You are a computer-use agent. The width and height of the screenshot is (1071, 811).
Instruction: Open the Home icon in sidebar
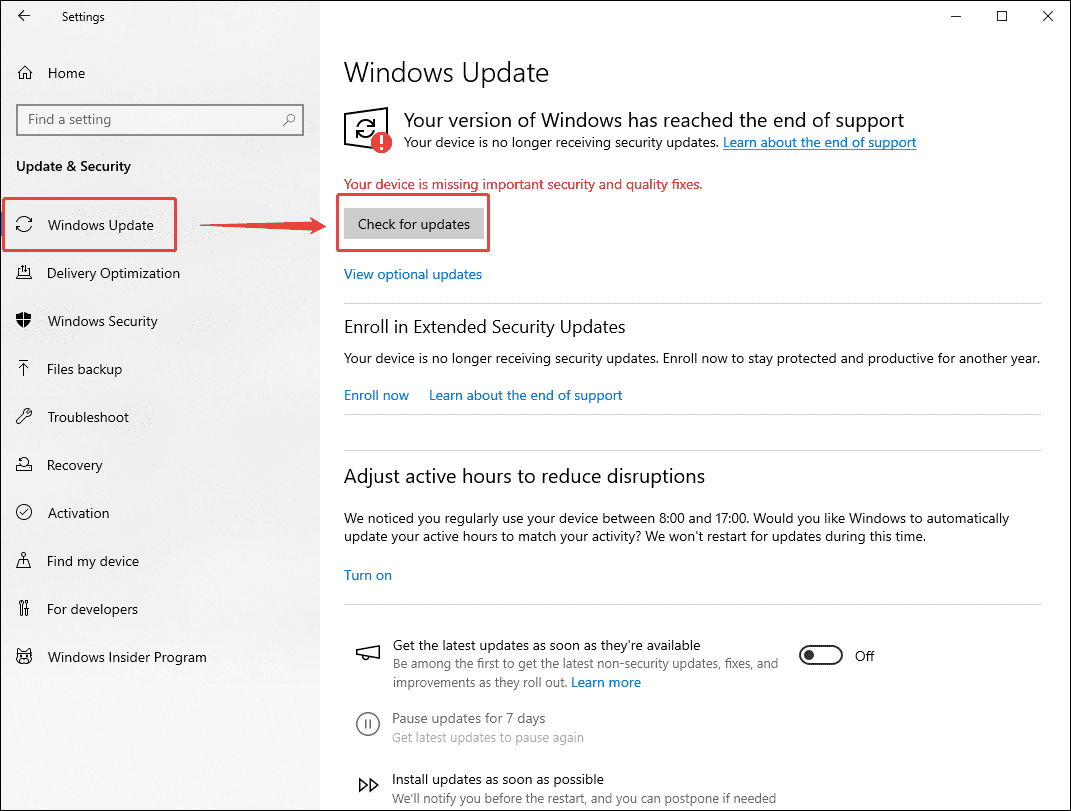coord(25,72)
